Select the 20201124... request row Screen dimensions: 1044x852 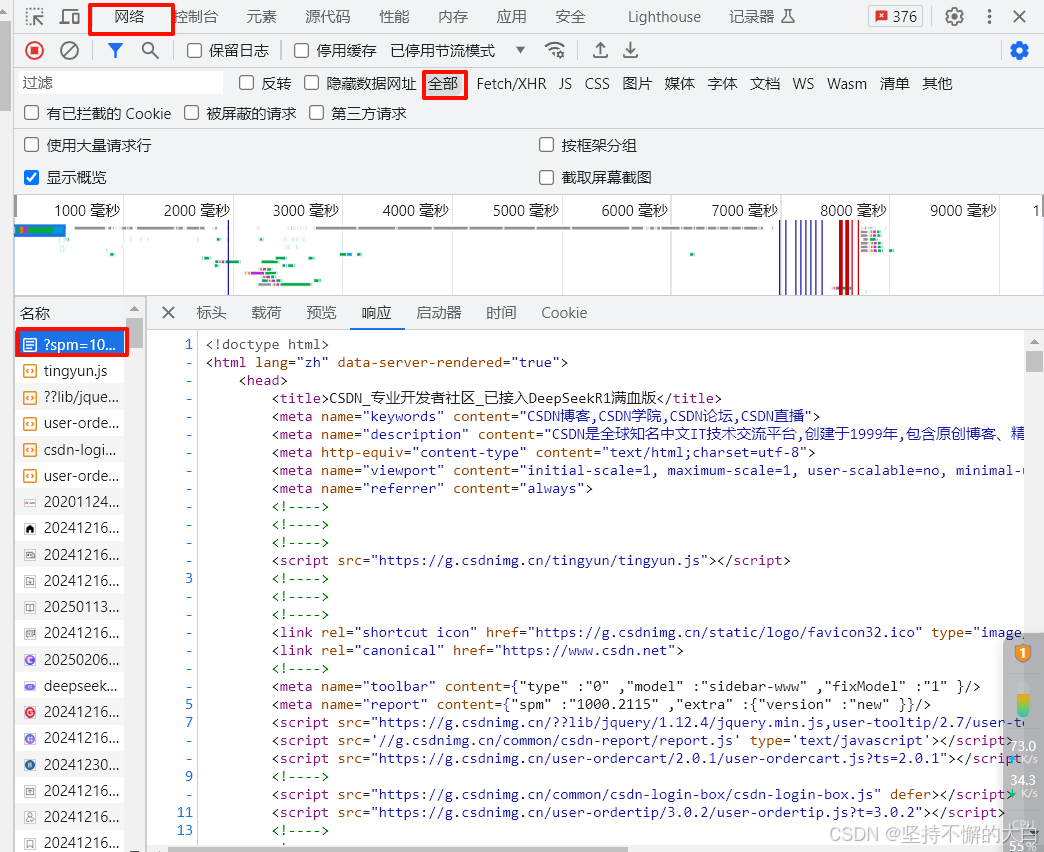coord(70,502)
